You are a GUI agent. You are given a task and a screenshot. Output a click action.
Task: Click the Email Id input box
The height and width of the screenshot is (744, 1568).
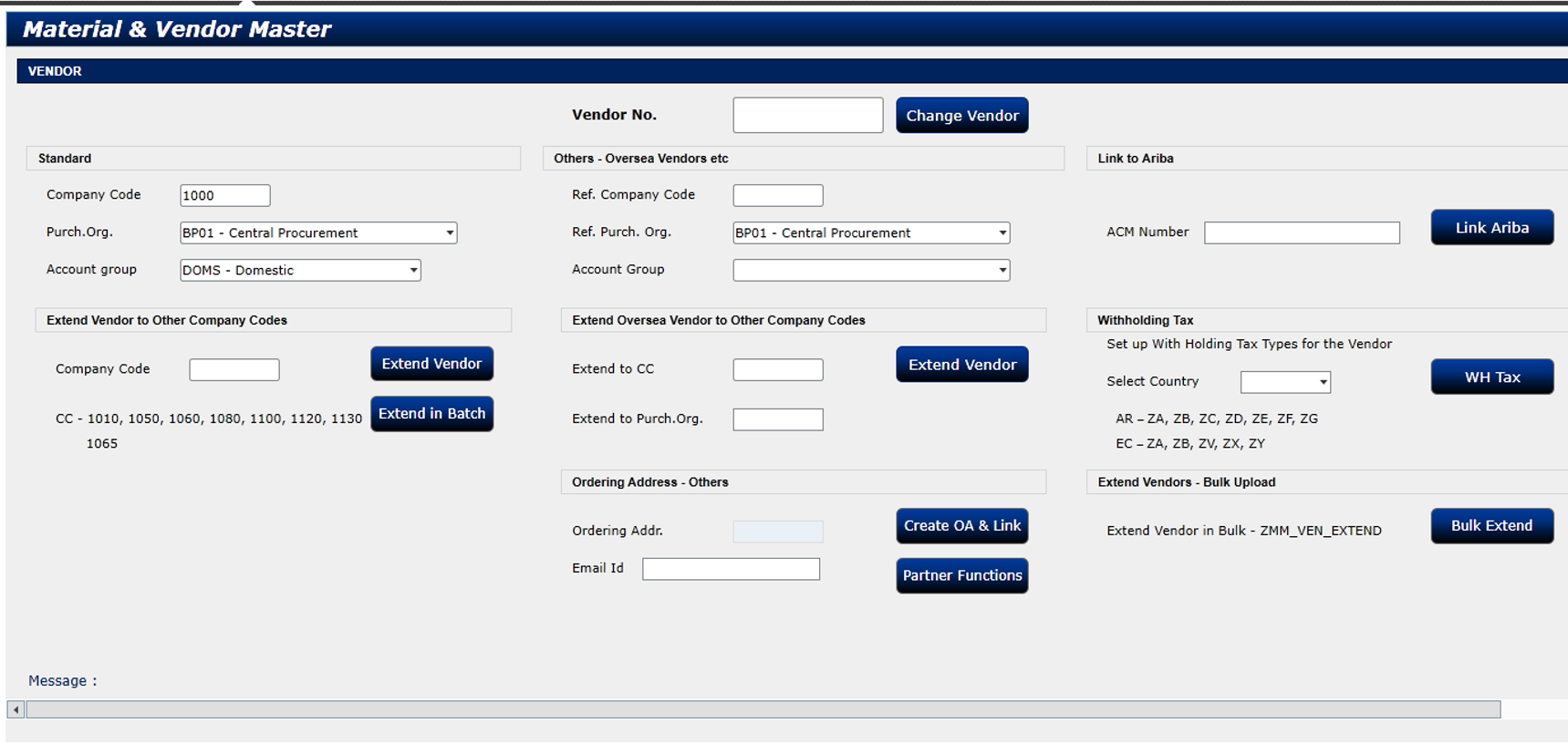(731, 570)
